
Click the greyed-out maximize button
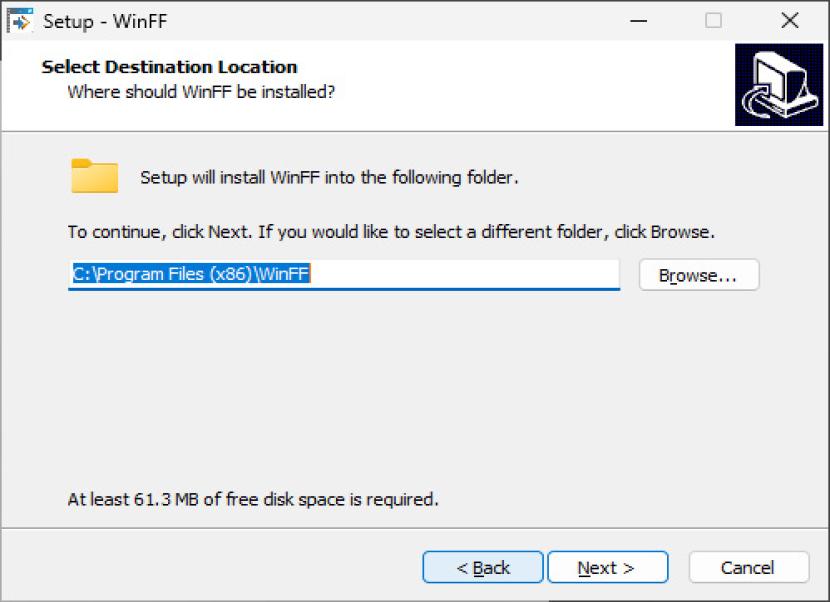(713, 20)
